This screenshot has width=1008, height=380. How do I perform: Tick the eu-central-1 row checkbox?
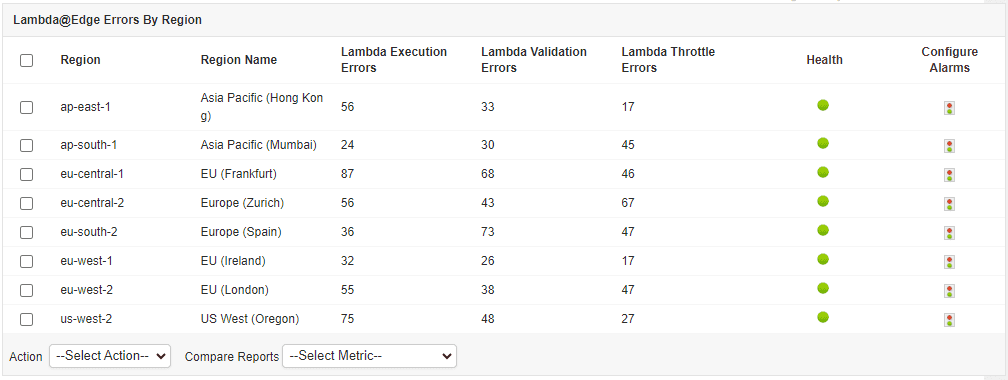coord(26,174)
